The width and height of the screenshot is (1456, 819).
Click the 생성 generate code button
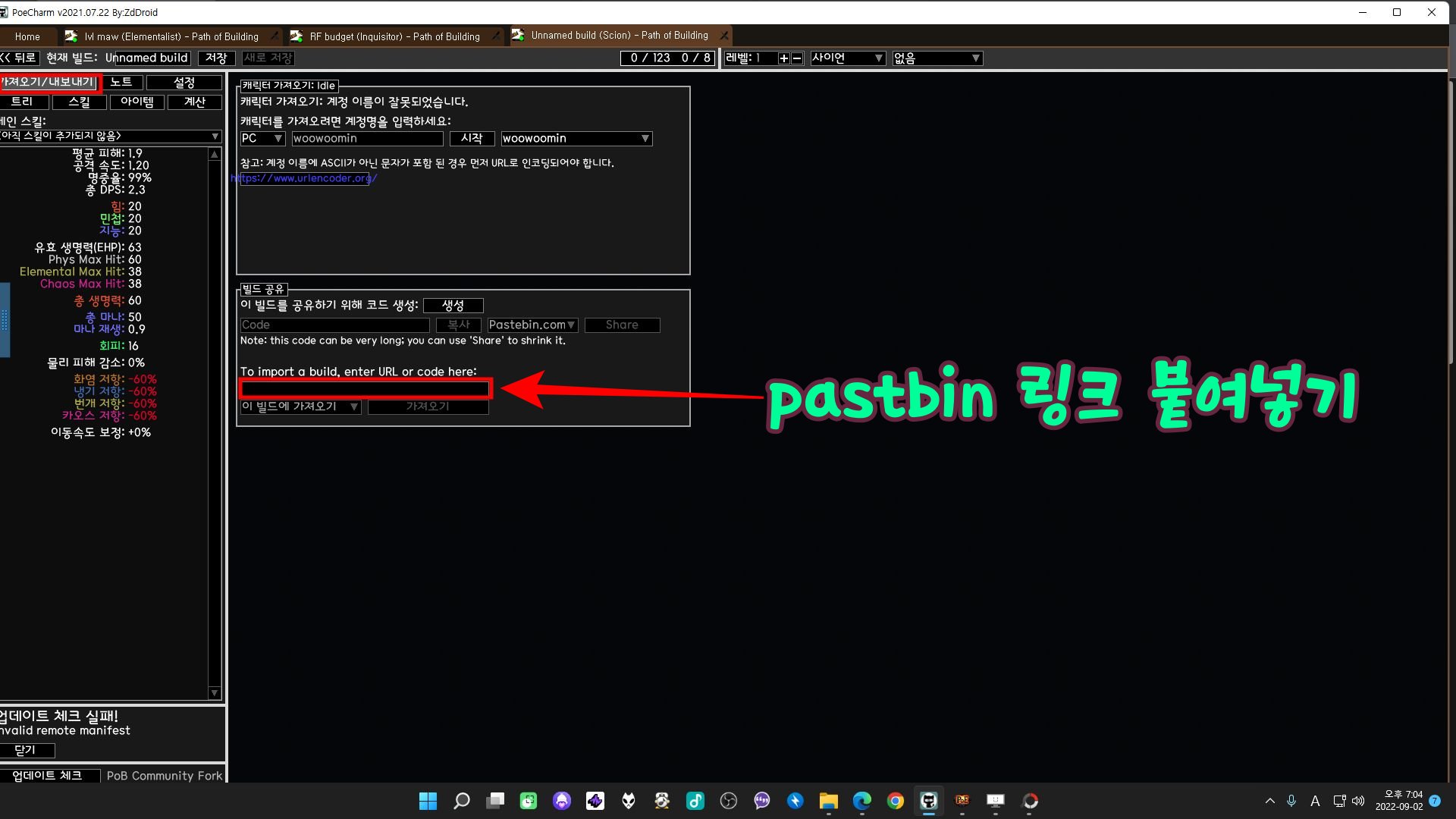coord(453,306)
